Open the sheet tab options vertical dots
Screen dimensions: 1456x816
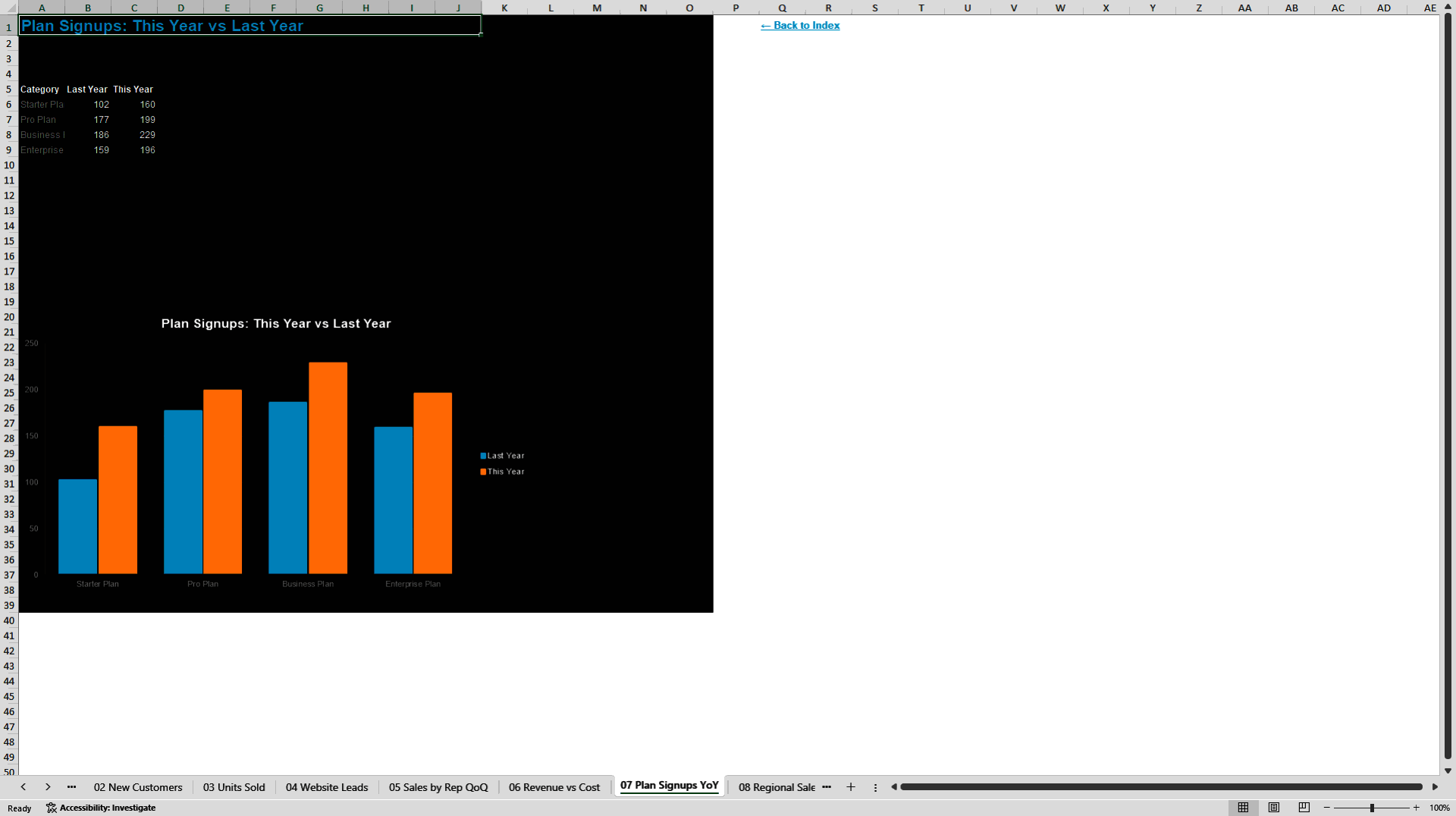click(875, 787)
